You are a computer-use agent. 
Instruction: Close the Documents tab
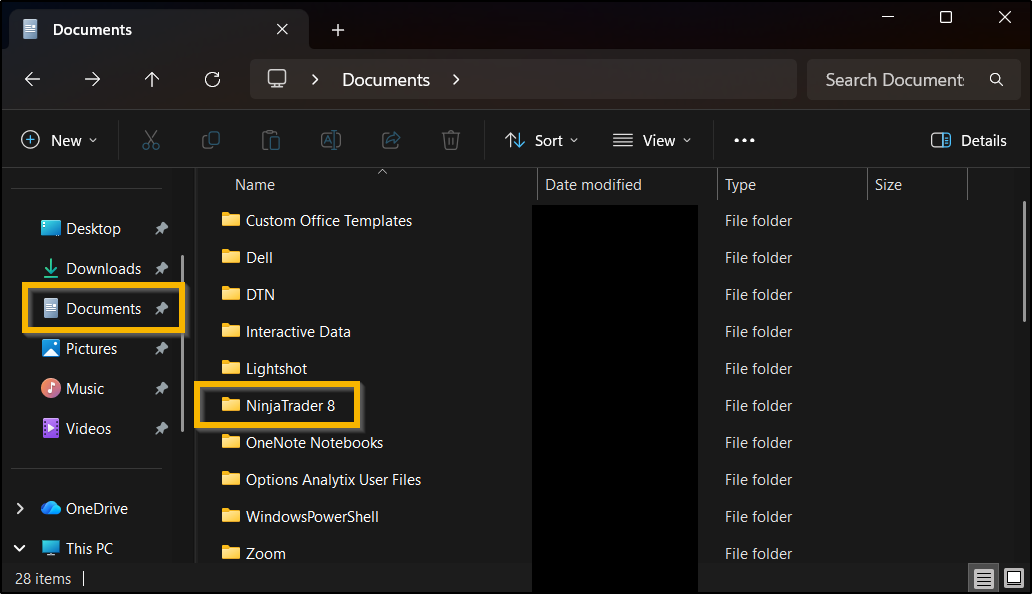[x=282, y=29]
